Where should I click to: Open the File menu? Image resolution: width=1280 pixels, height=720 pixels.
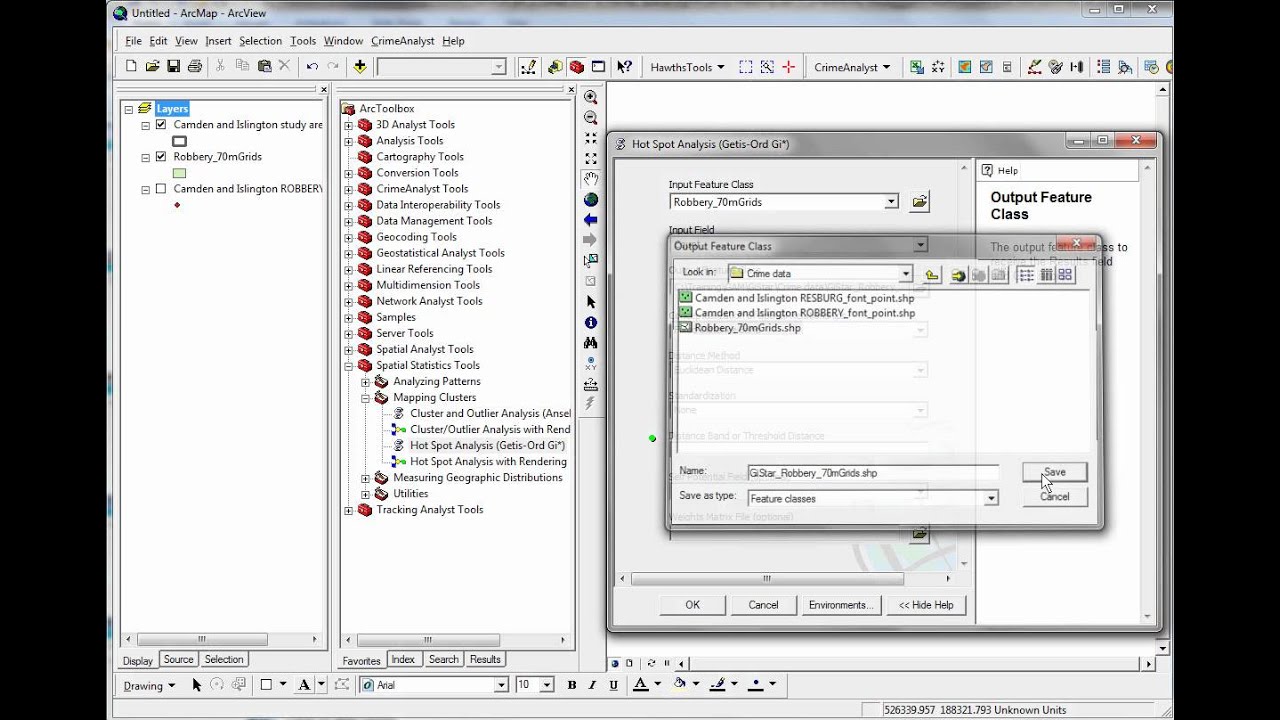[x=133, y=41]
